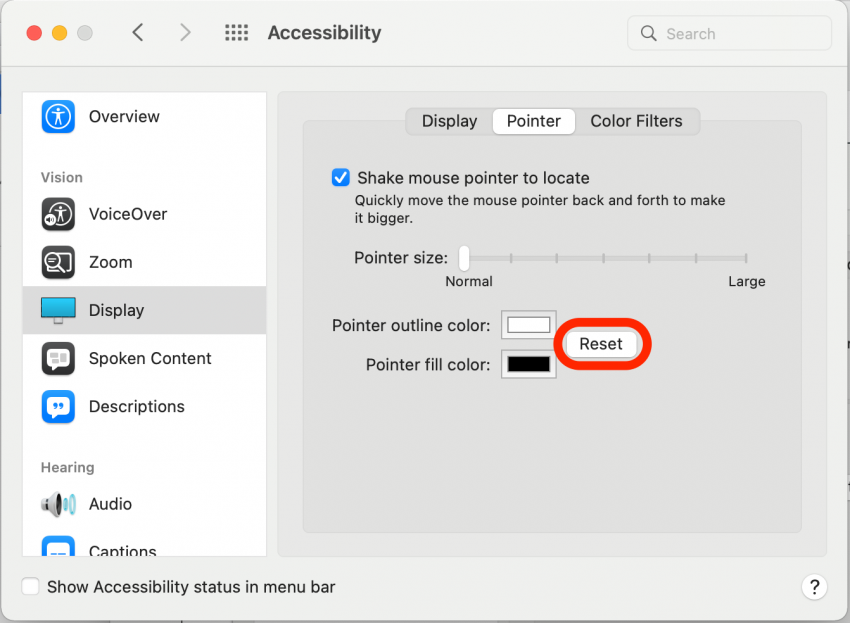Go forward with the right chevron
The width and height of the screenshot is (850, 623).
[x=185, y=33]
